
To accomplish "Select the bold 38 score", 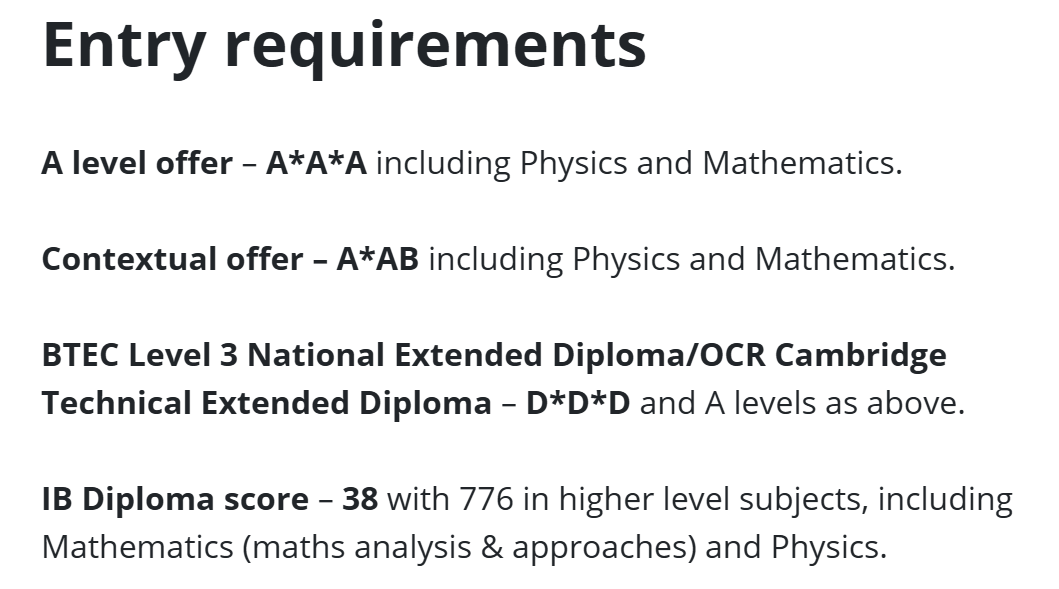I will [x=360, y=499].
